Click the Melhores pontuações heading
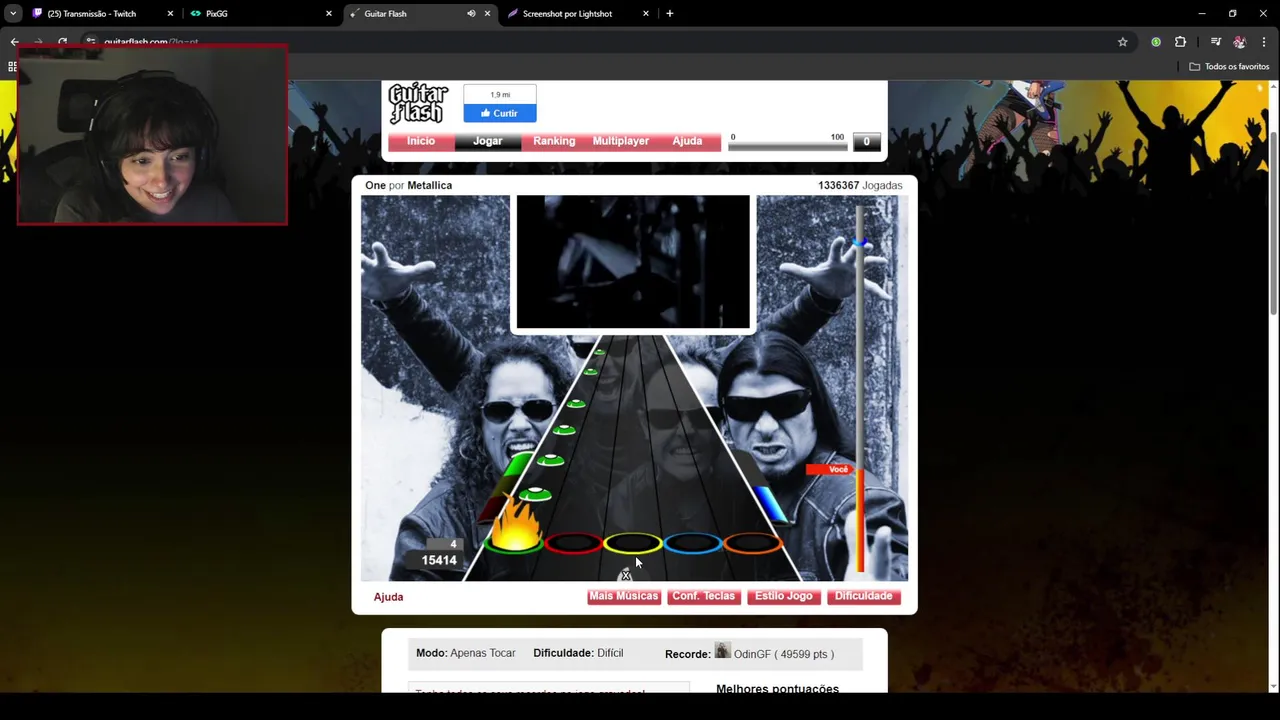Image resolution: width=1280 pixels, height=720 pixels. pyautogui.click(x=777, y=688)
